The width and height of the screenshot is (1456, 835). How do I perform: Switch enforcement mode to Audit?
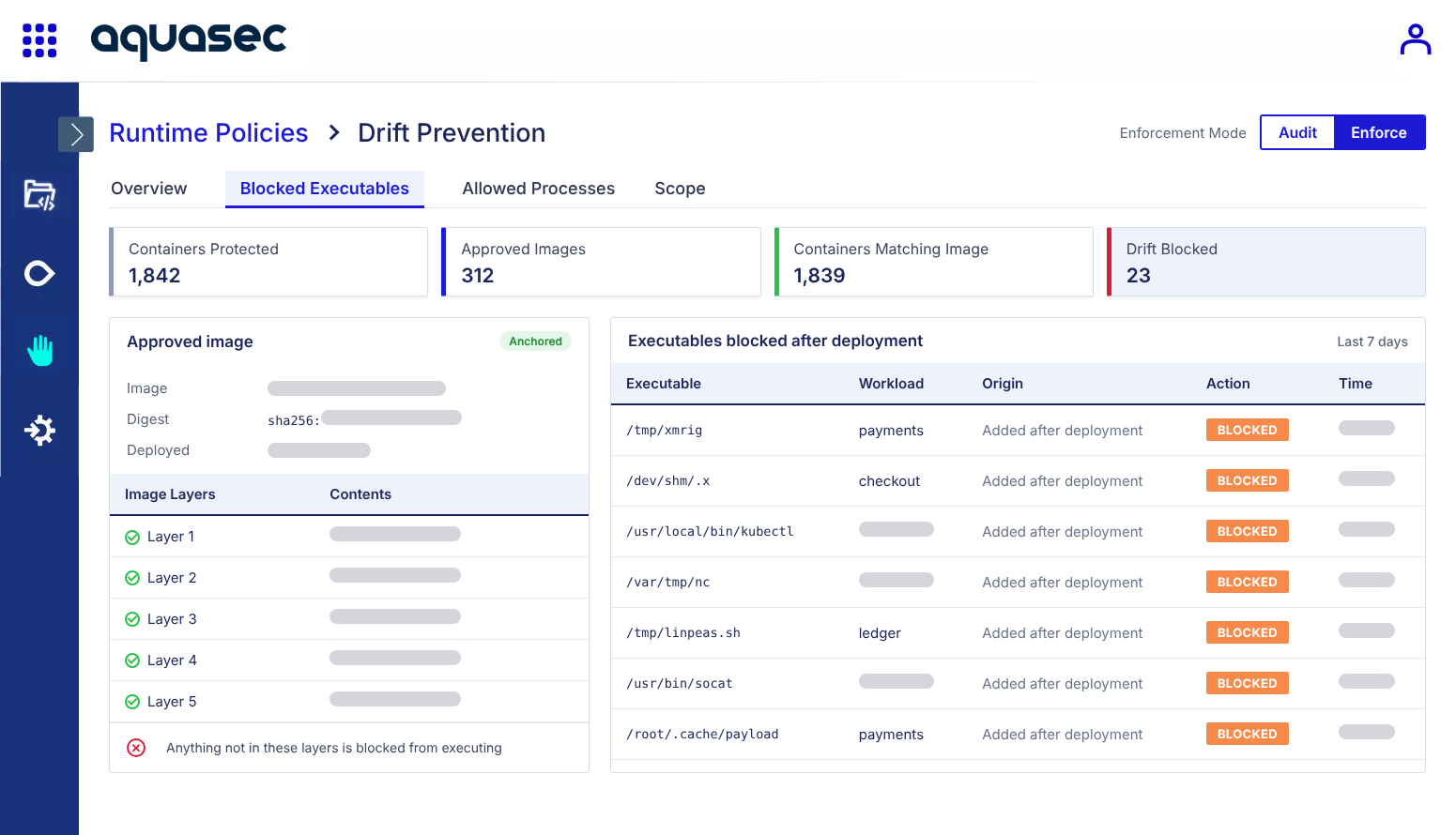coord(1297,132)
